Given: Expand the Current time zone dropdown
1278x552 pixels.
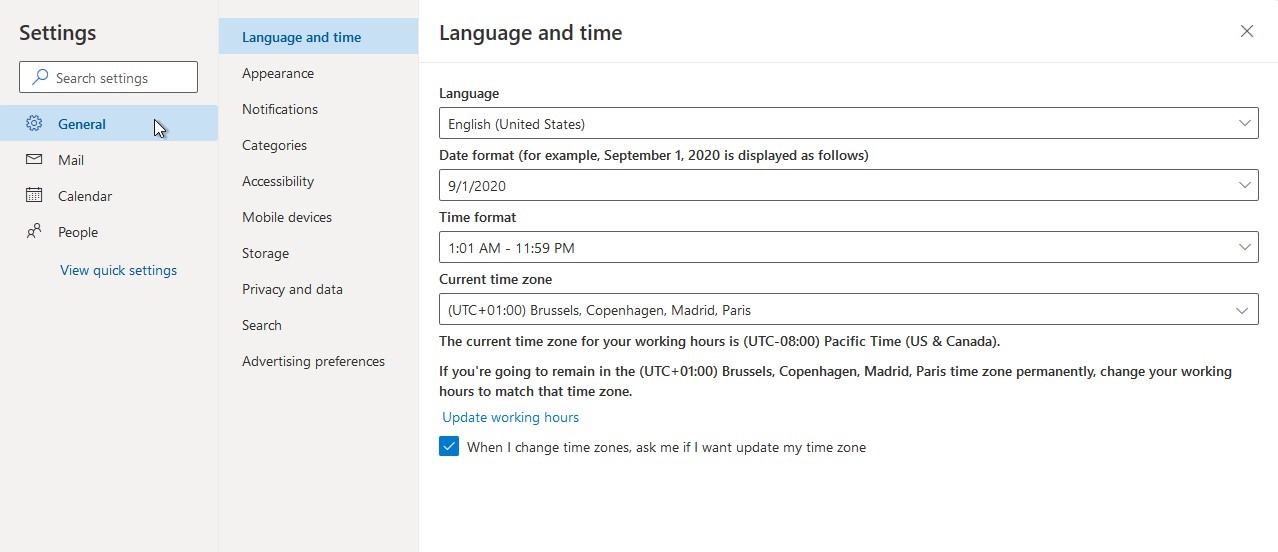Looking at the screenshot, I should [848, 309].
